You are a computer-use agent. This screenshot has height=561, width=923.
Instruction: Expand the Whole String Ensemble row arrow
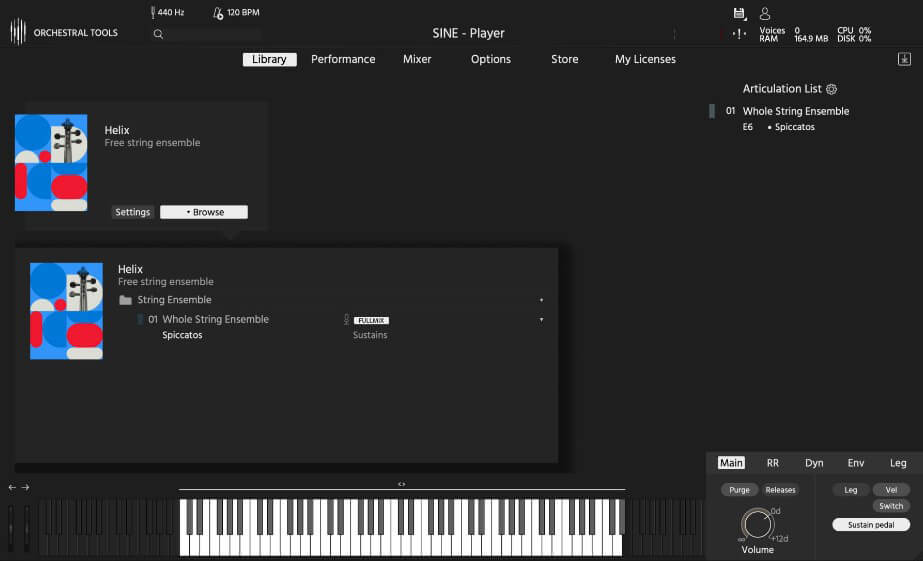coord(541,320)
